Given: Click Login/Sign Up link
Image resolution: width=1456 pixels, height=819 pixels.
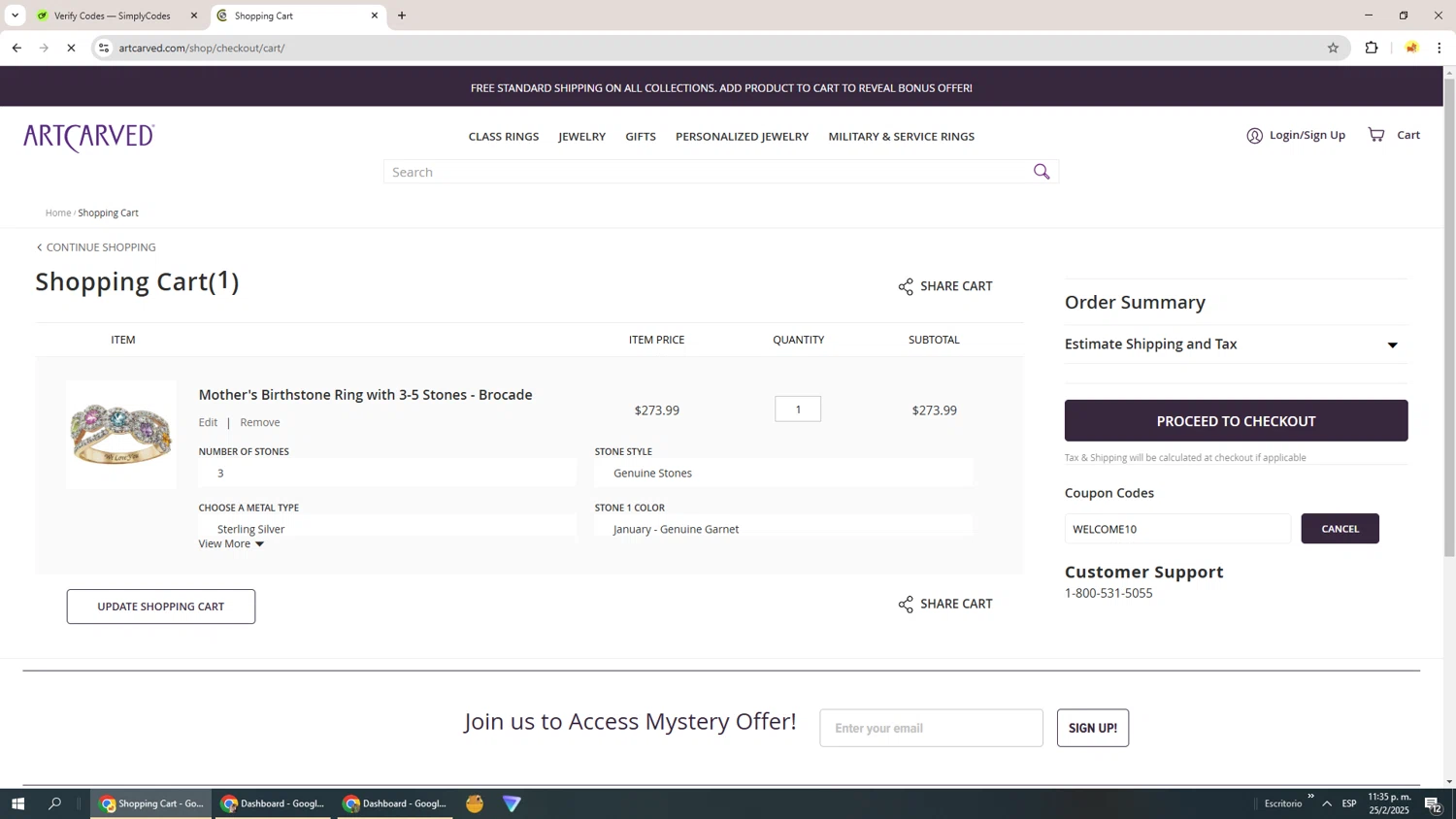Looking at the screenshot, I should (x=1307, y=135).
